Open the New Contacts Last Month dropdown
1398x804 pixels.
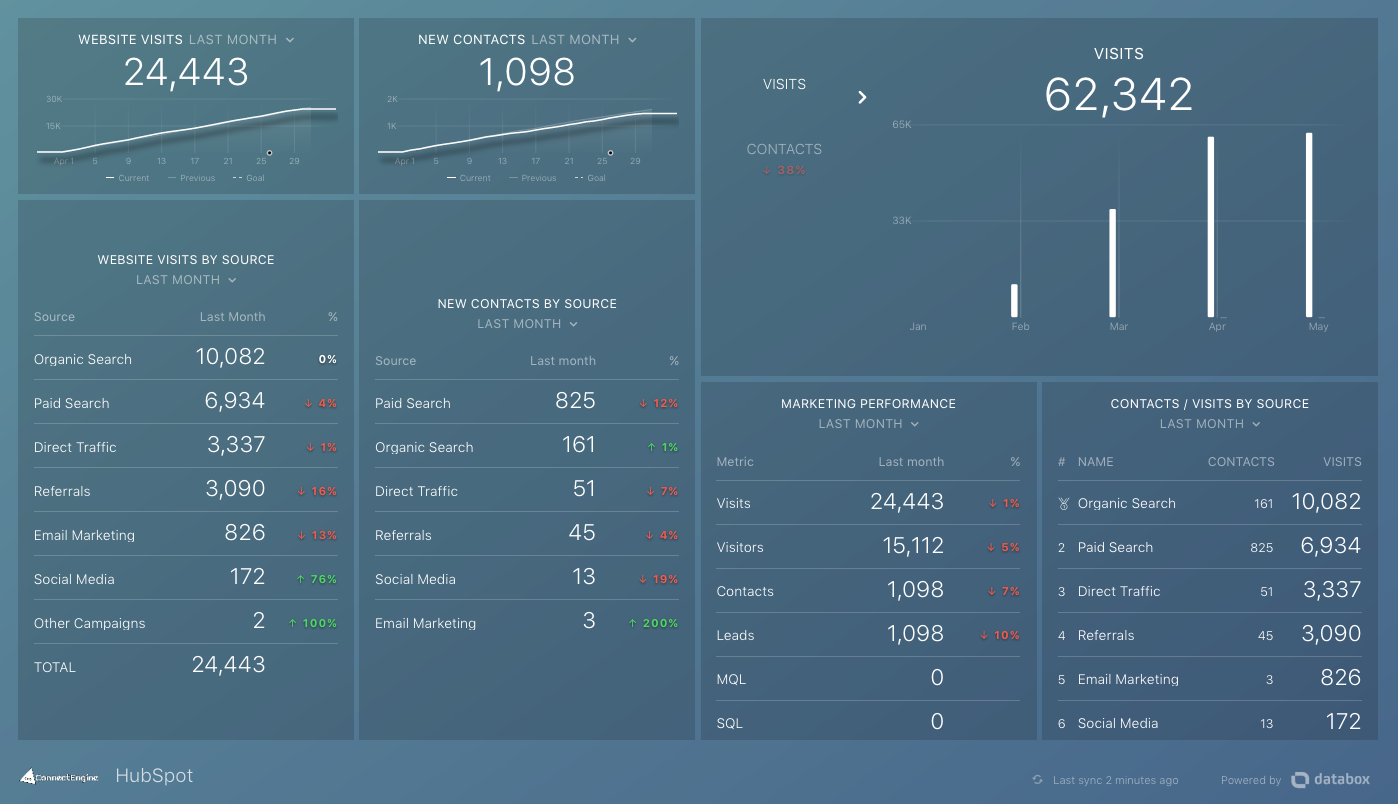tap(632, 39)
